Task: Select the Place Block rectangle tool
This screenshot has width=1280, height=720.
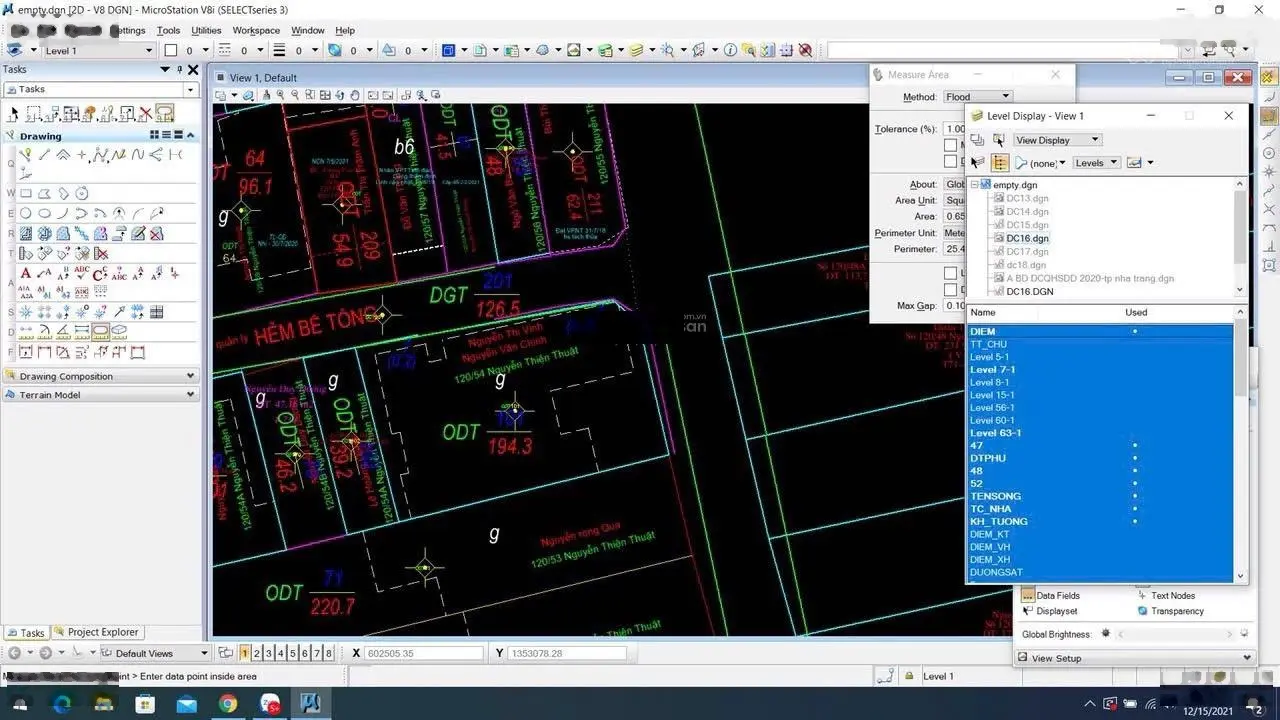Action: click(27, 194)
